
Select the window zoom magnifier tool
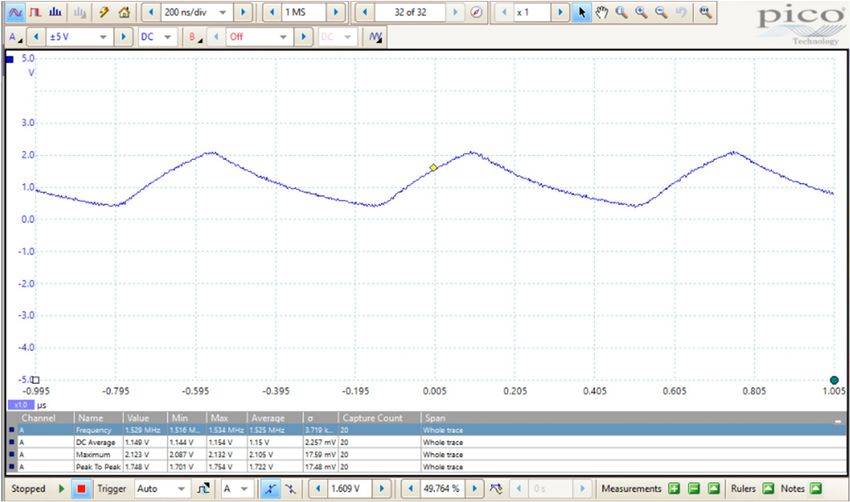[621, 12]
